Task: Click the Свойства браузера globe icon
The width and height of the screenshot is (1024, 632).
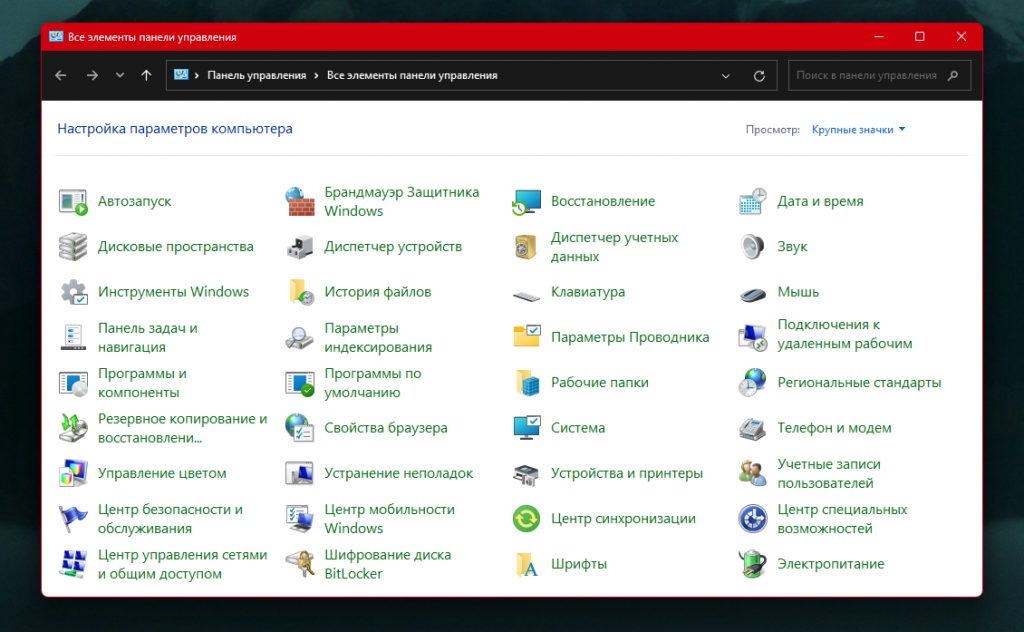Action: pyautogui.click(x=300, y=428)
